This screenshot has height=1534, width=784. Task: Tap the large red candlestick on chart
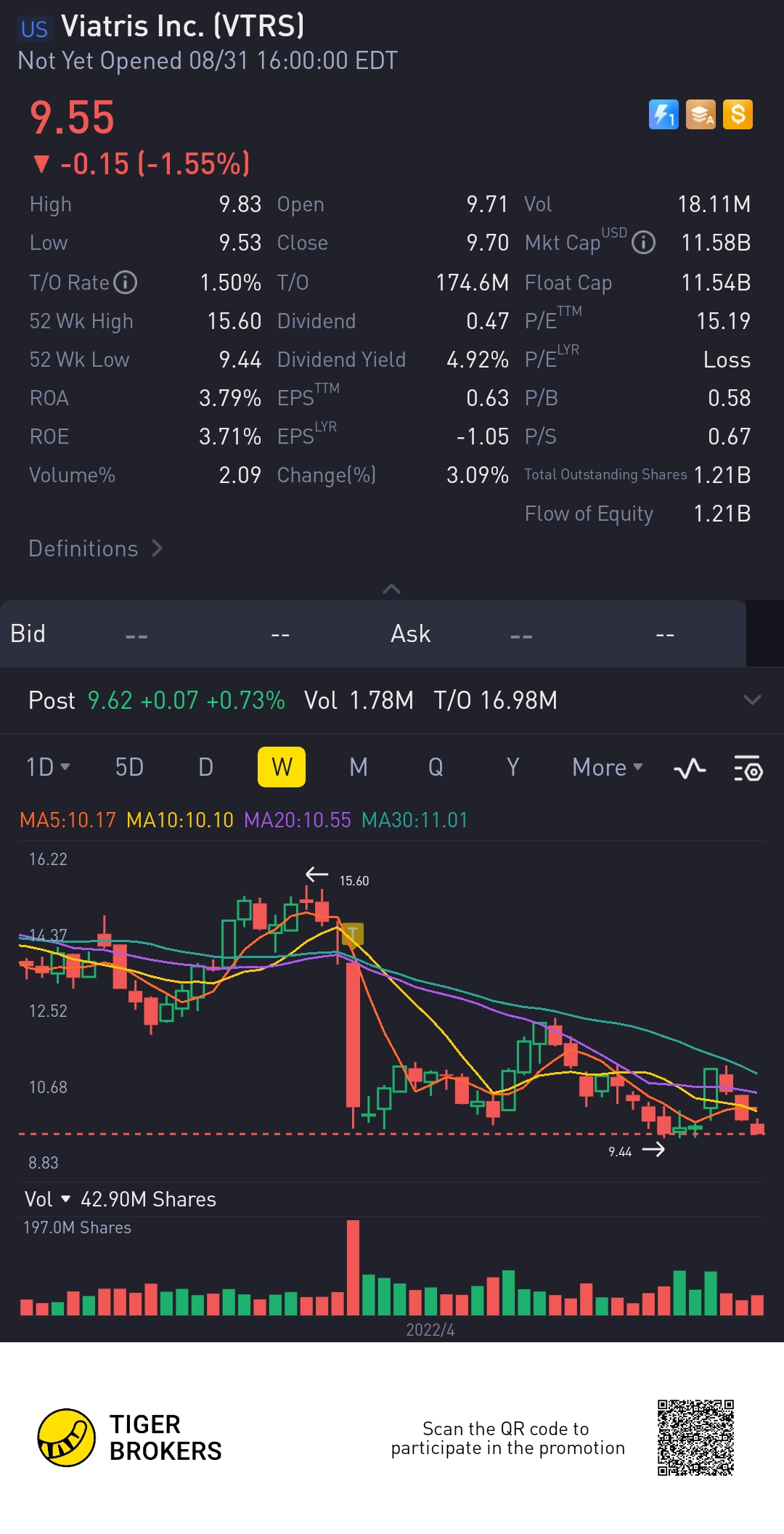354,1034
